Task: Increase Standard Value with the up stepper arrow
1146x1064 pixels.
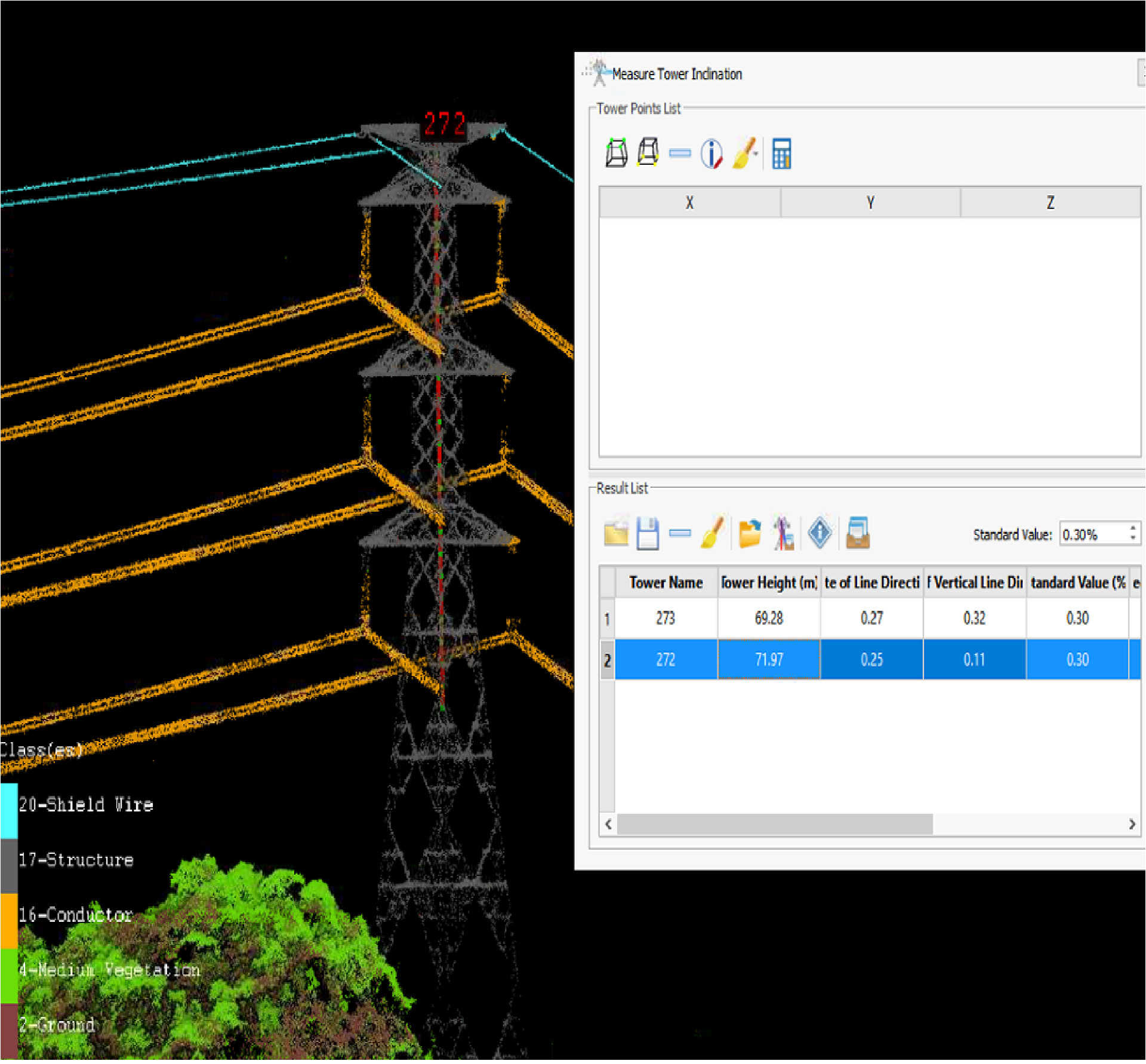Action: click(x=1133, y=528)
